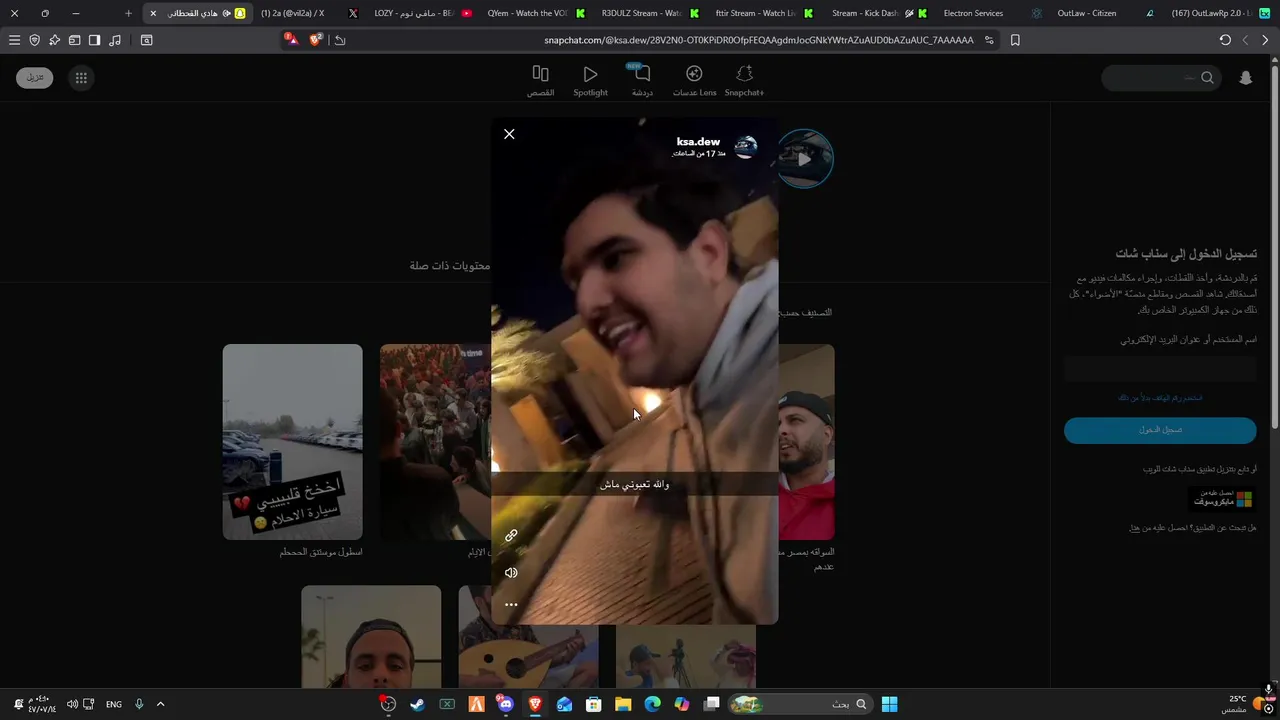Open the Brave hamburger menu
The image size is (1280, 720).
point(14,40)
